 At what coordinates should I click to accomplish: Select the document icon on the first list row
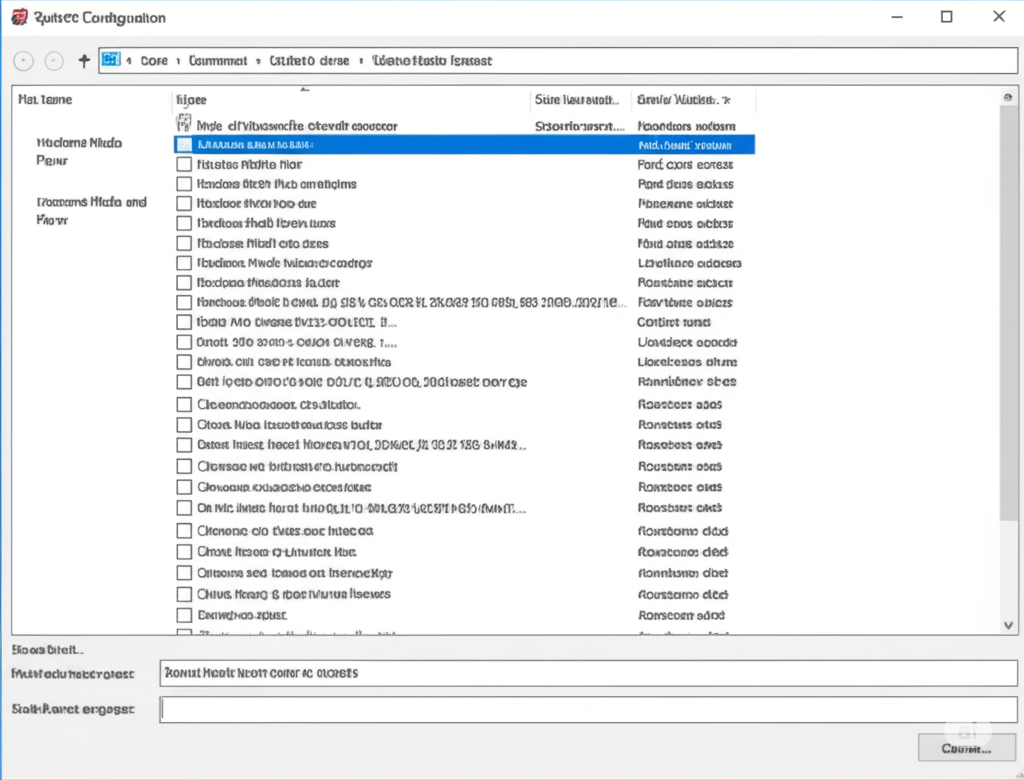click(184, 123)
